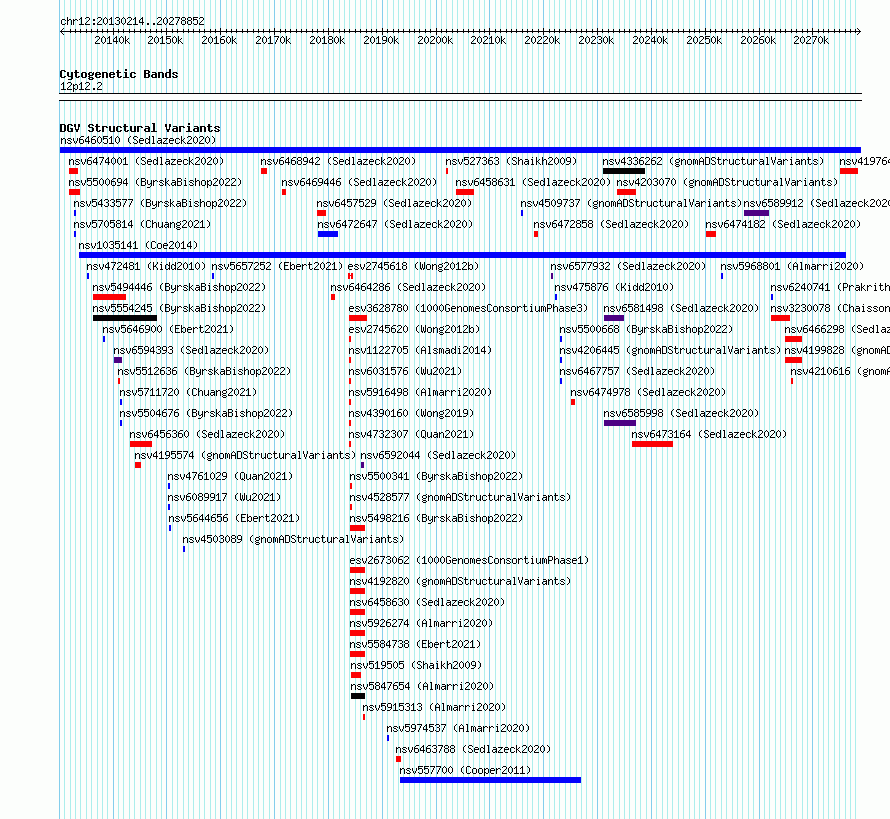Screen dimensions: 890x819
Task: Click the black nsv4336262 gnomAD variant bar
Action: tap(624, 171)
